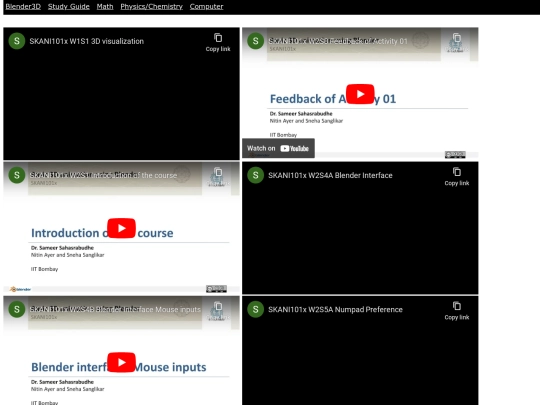
Task: Copy link of Feedback of Activity 01 video
Action: click(457, 42)
